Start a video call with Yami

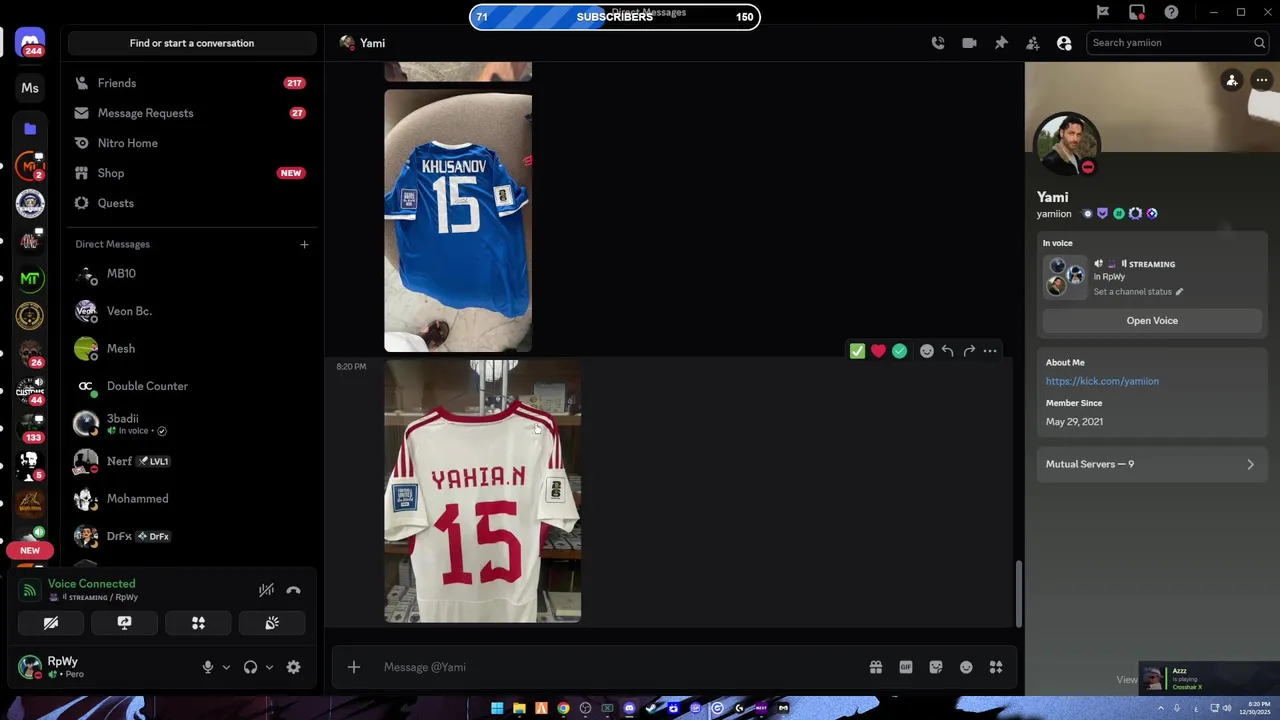pyautogui.click(x=969, y=43)
